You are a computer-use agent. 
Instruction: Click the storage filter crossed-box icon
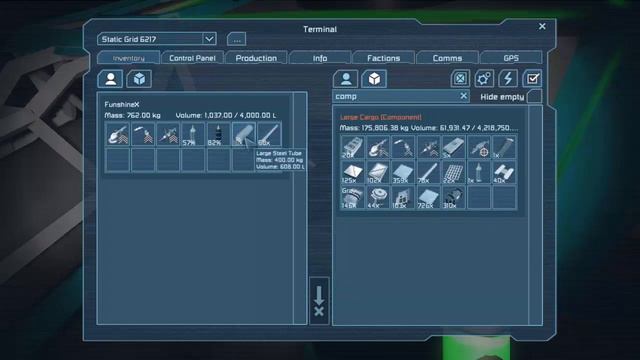click(x=460, y=79)
